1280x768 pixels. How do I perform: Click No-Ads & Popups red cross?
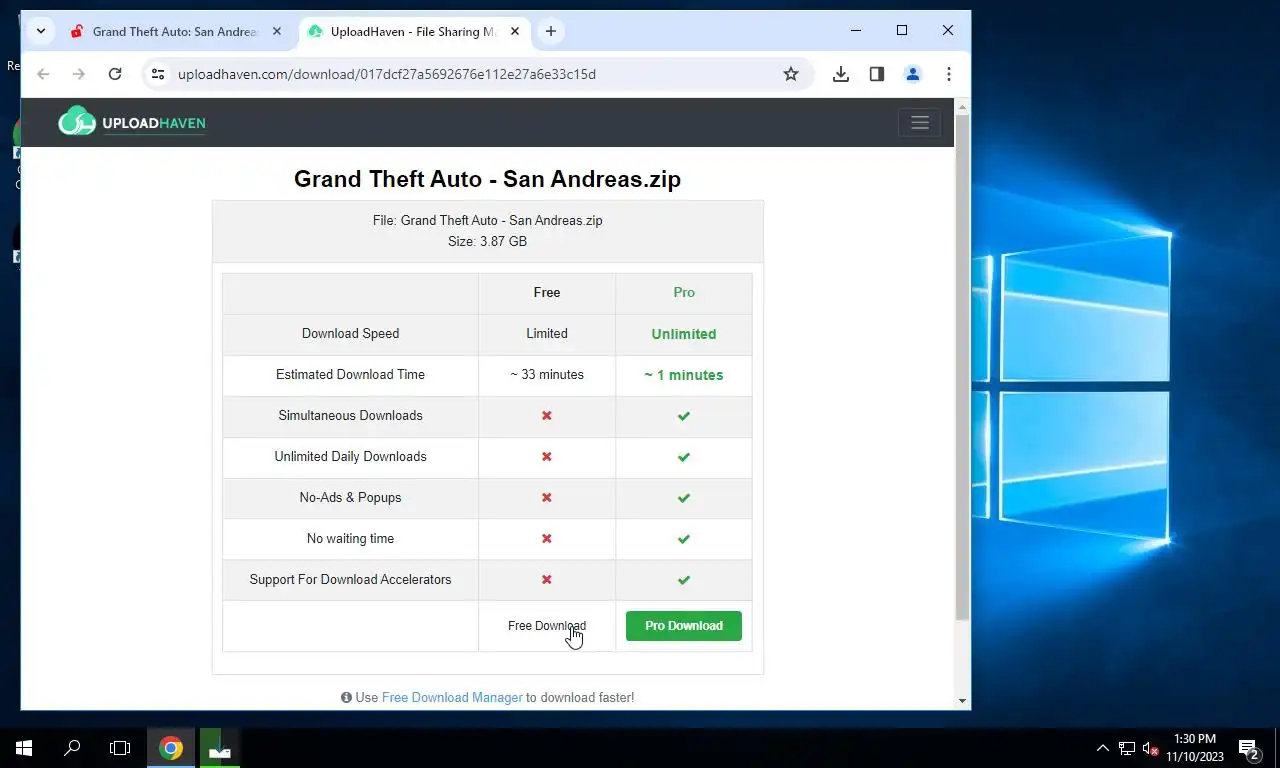547,497
